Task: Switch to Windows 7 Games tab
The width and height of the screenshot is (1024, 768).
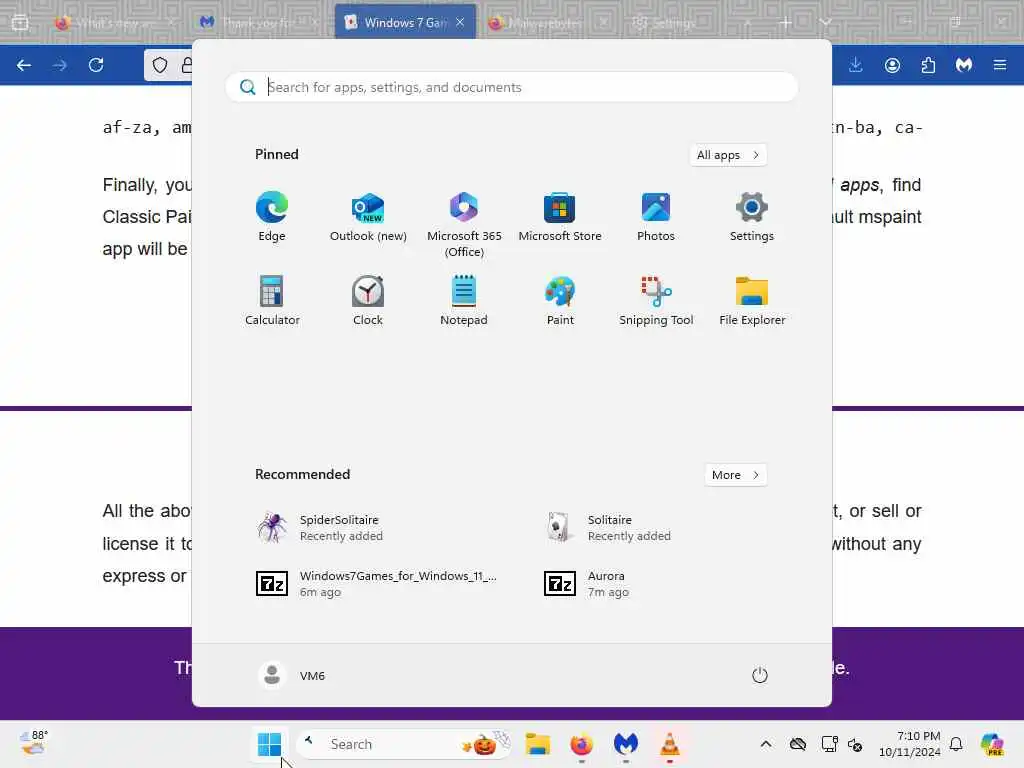Action: click(405, 22)
